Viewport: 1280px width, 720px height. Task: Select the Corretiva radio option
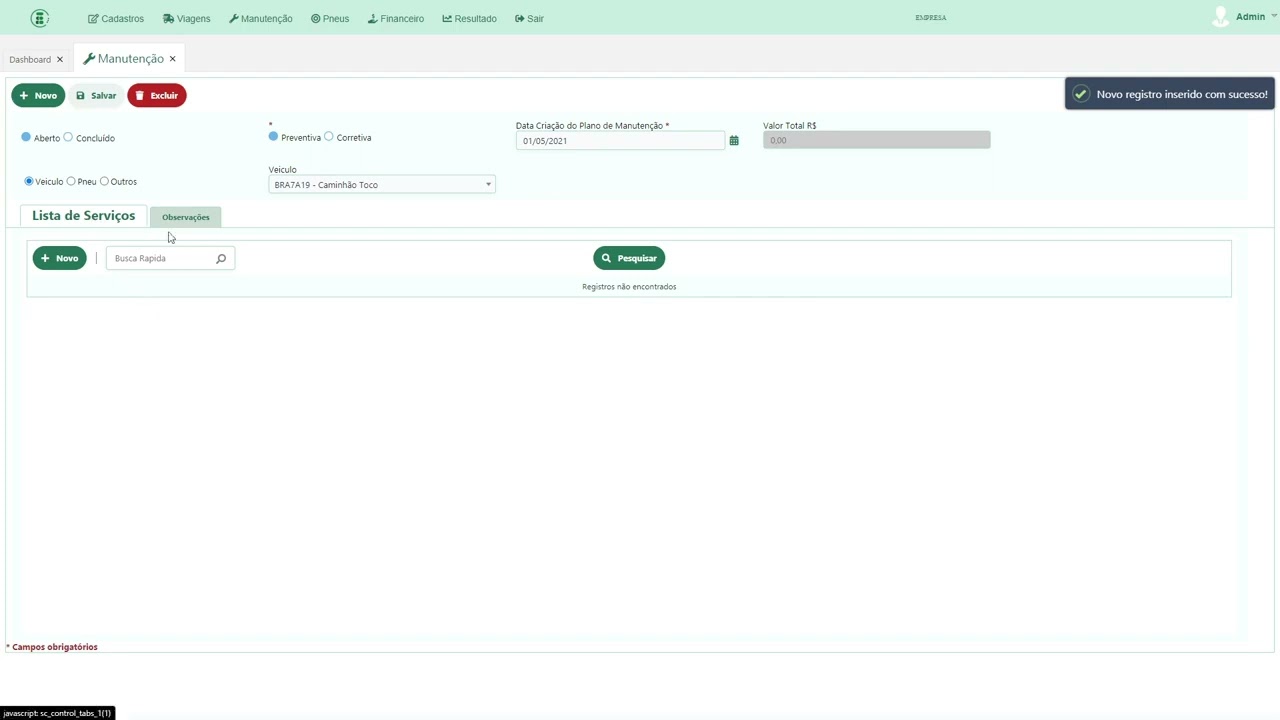(x=329, y=136)
